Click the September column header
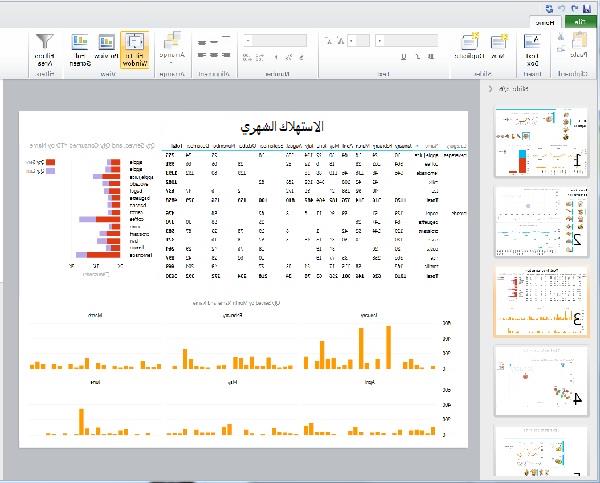Viewport: 600px width, 483px height. pos(272,146)
